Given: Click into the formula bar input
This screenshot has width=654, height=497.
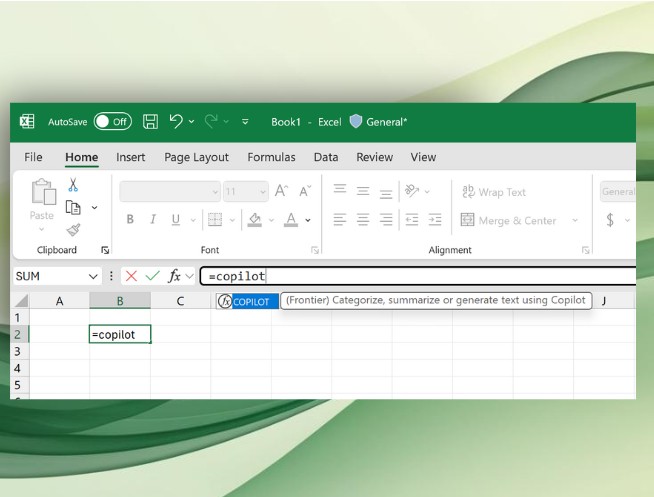Looking at the screenshot, I should [418, 276].
